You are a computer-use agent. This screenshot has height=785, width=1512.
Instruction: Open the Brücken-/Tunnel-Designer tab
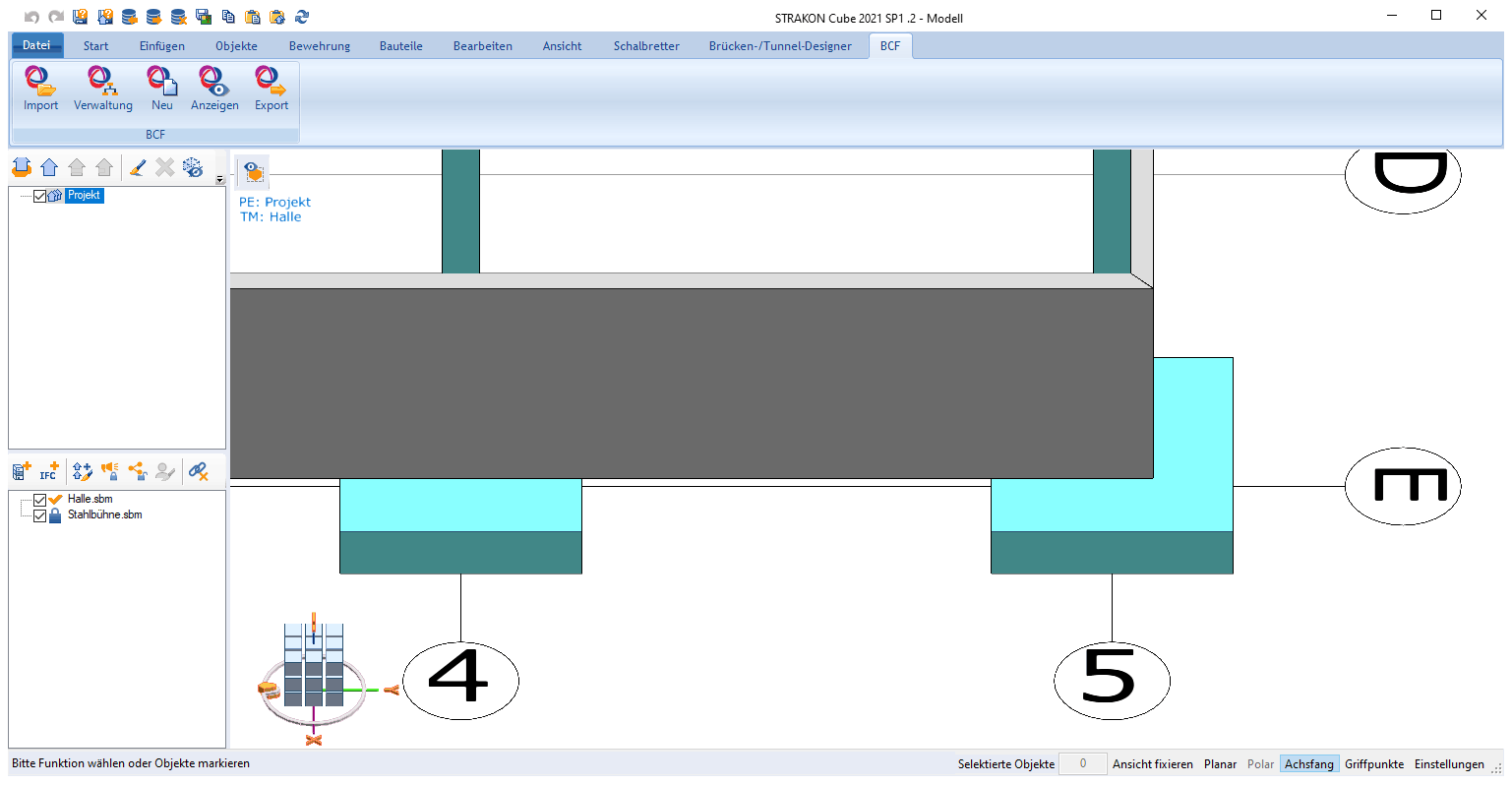[779, 46]
